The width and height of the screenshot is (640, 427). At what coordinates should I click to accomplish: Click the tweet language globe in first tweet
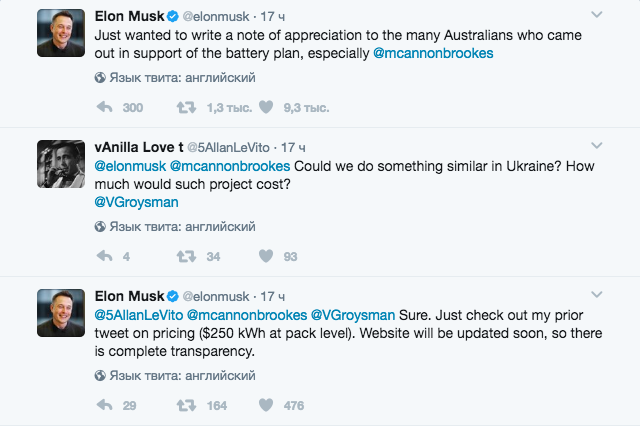tap(100, 77)
